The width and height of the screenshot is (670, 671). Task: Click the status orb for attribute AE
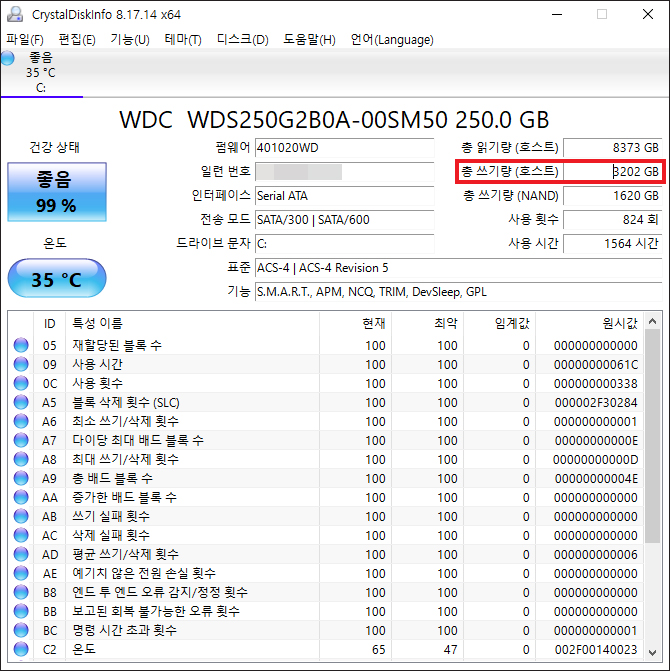click(21, 573)
